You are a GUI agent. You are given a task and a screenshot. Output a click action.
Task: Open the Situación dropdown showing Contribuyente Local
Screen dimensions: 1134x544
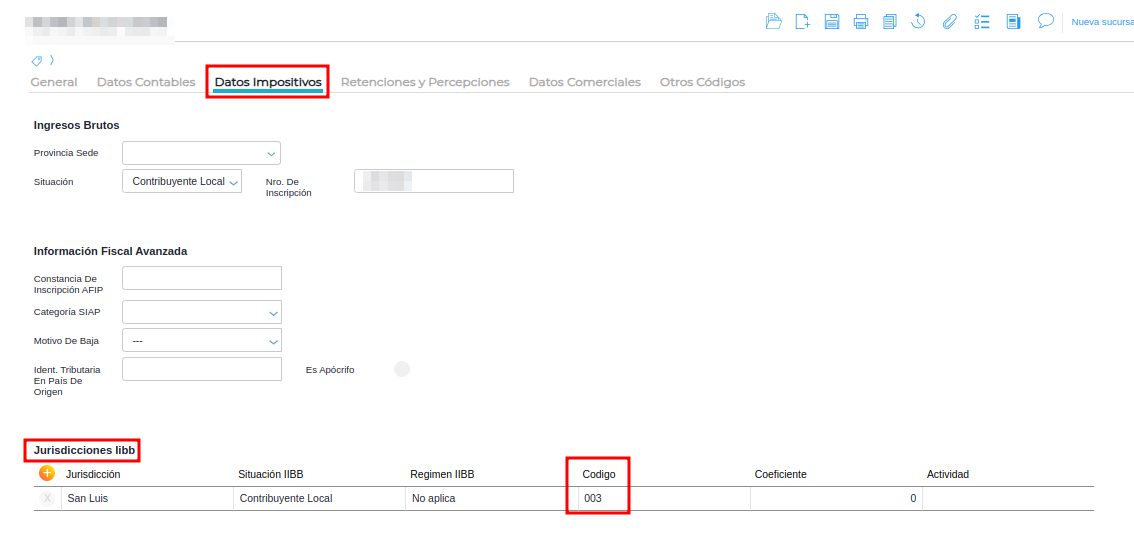[x=182, y=182]
